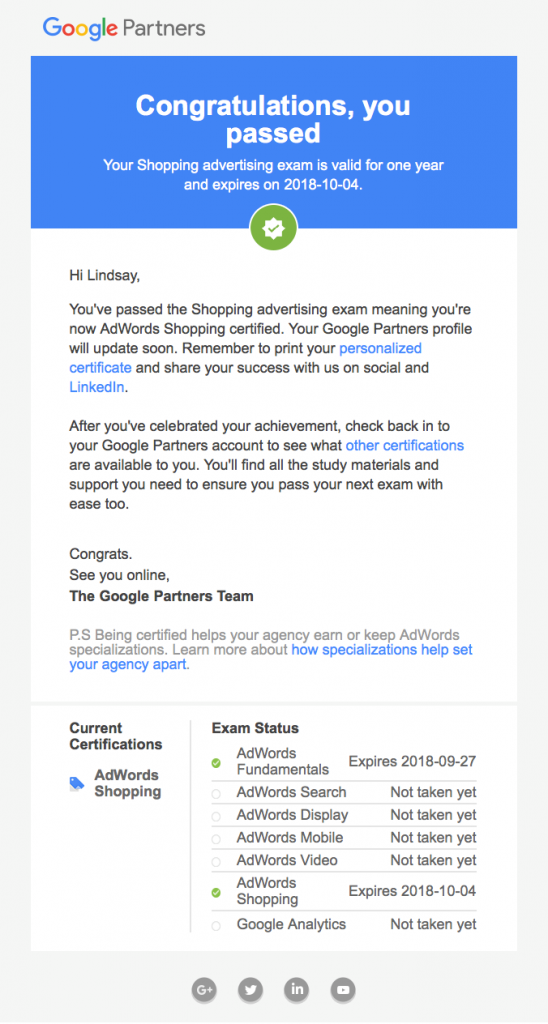Click the AdWords Mobile exam row
Image resolution: width=548 pixels, height=1024 pixels.
click(x=344, y=838)
